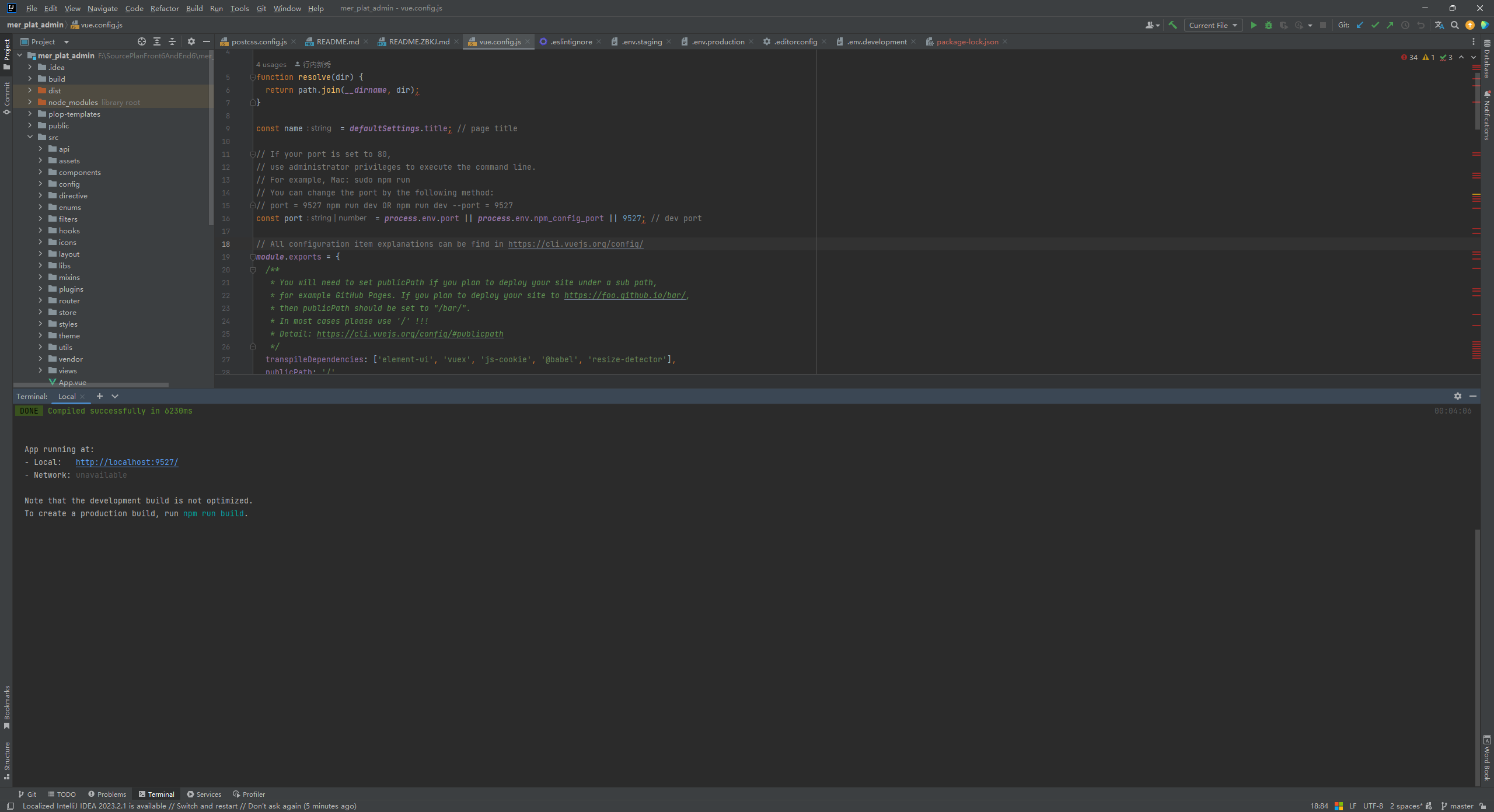Click the LF line separator widget
The image size is (1494, 812).
click(x=1352, y=806)
